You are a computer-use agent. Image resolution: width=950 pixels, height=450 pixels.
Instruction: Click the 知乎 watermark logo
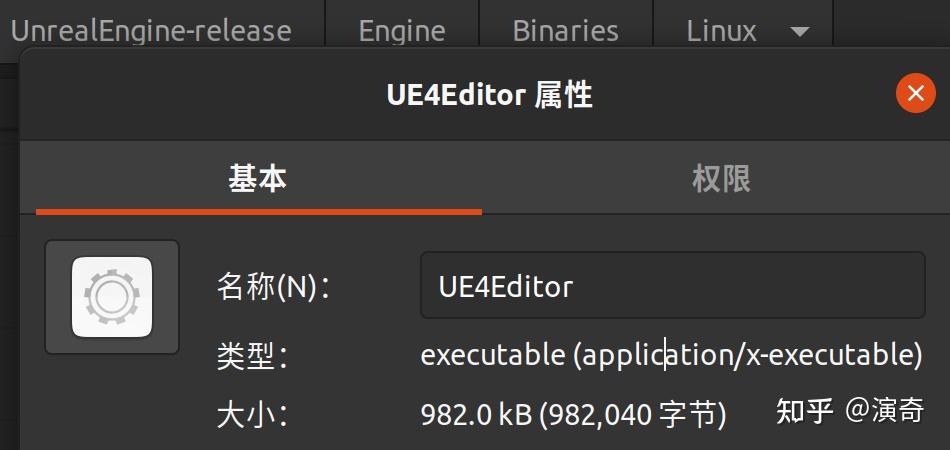pos(805,410)
